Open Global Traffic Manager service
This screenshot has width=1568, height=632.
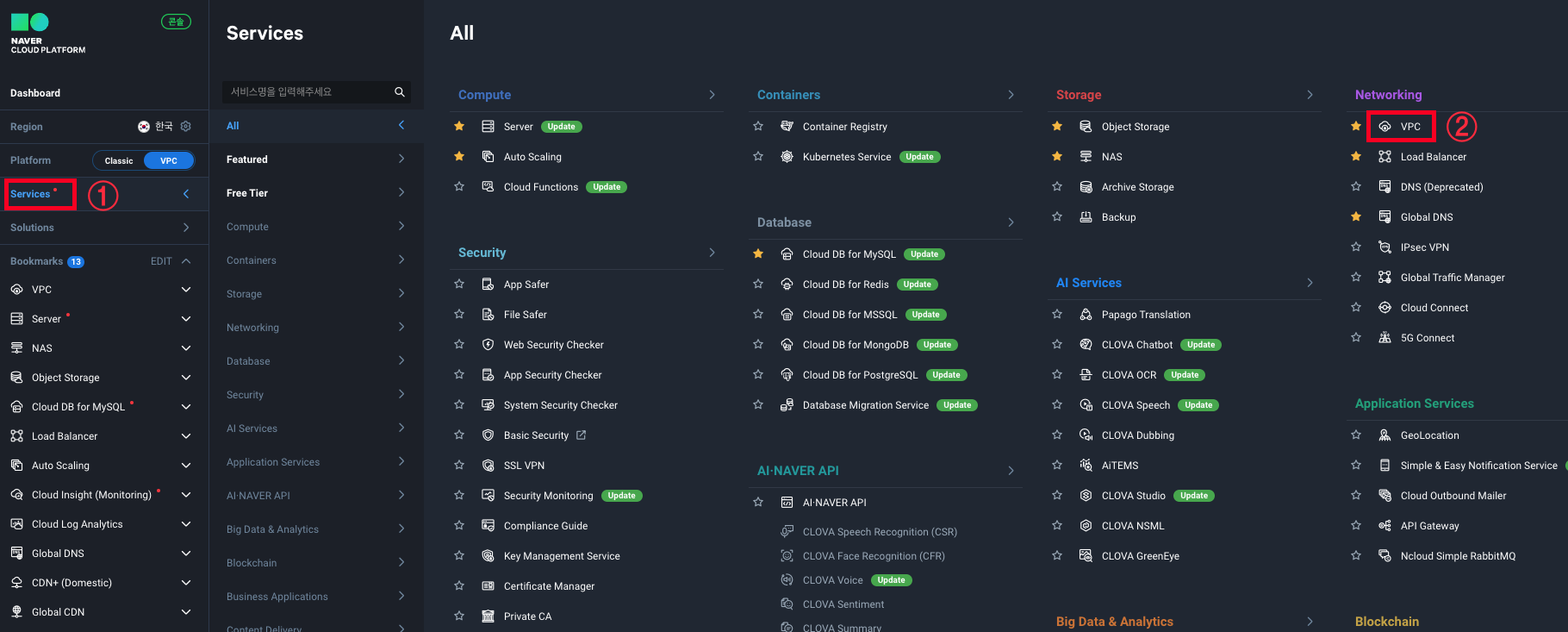[1453, 278]
